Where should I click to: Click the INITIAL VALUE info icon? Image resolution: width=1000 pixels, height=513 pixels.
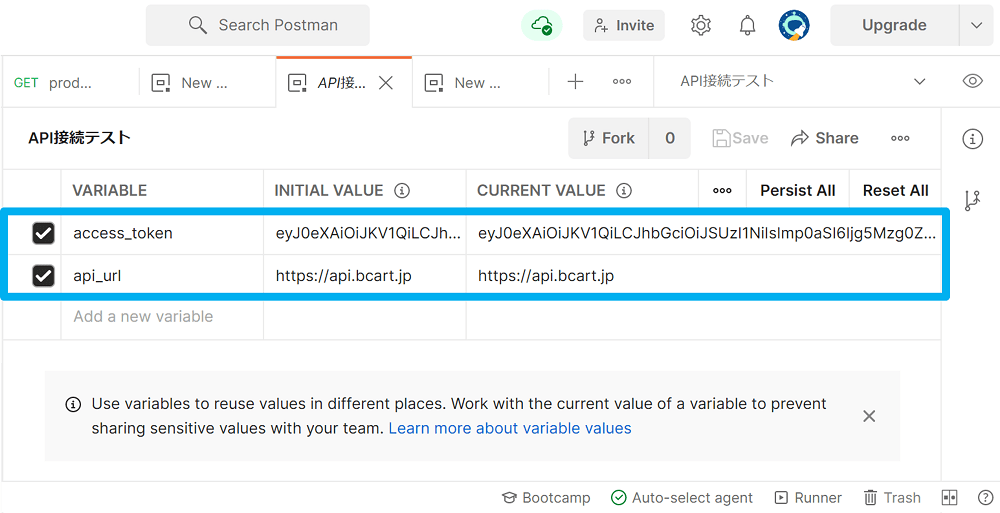coord(402,190)
